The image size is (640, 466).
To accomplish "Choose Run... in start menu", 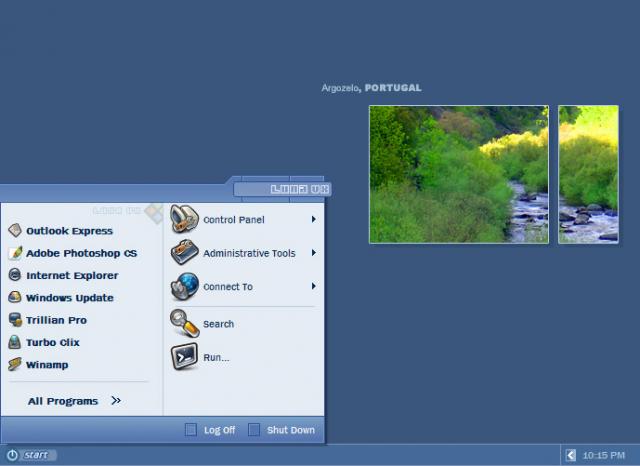I will click(216, 357).
